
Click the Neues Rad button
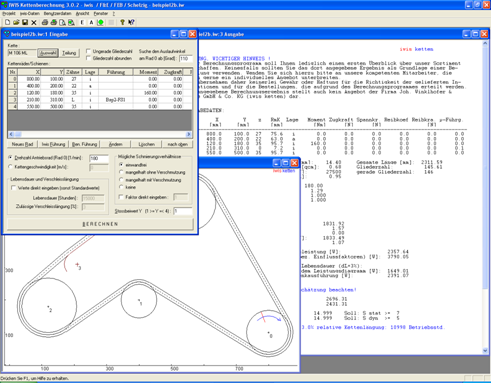(22, 144)
